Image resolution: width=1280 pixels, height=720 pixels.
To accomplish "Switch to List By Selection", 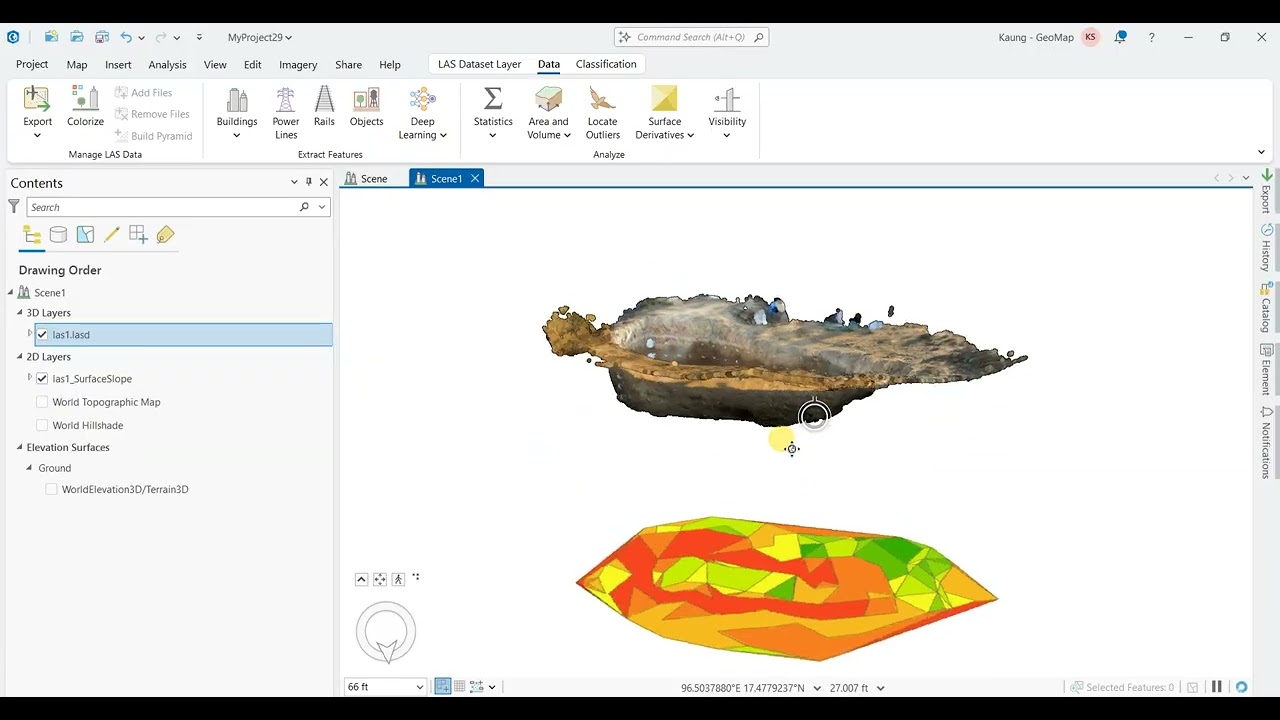I will (x=85, y=235).
